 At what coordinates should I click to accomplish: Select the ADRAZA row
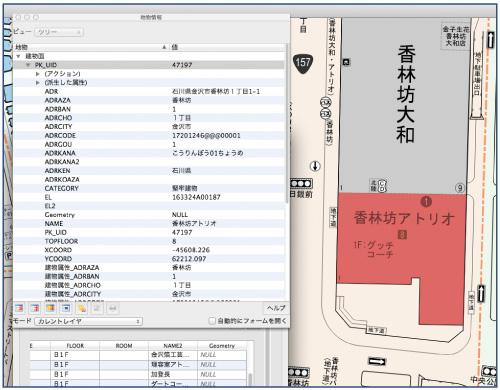click(149, 100)
